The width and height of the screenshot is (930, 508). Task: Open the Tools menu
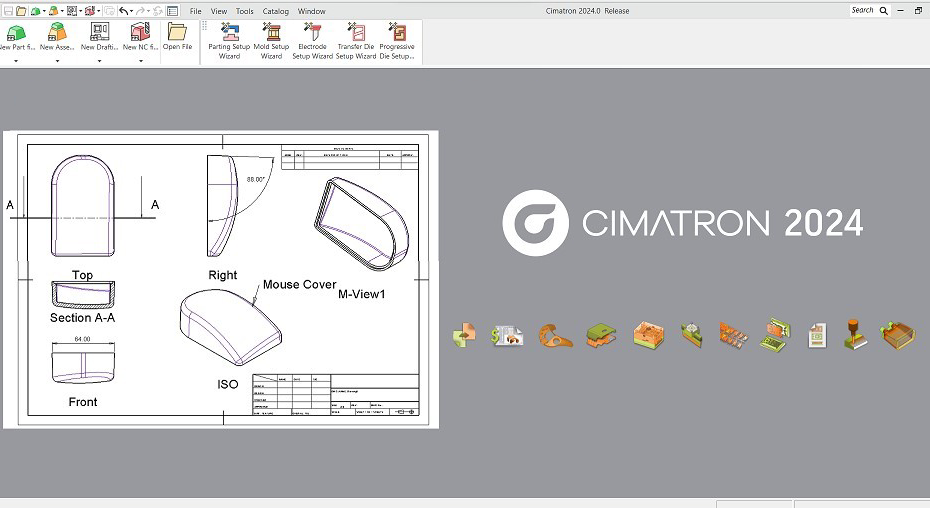[x=244, y=11]
